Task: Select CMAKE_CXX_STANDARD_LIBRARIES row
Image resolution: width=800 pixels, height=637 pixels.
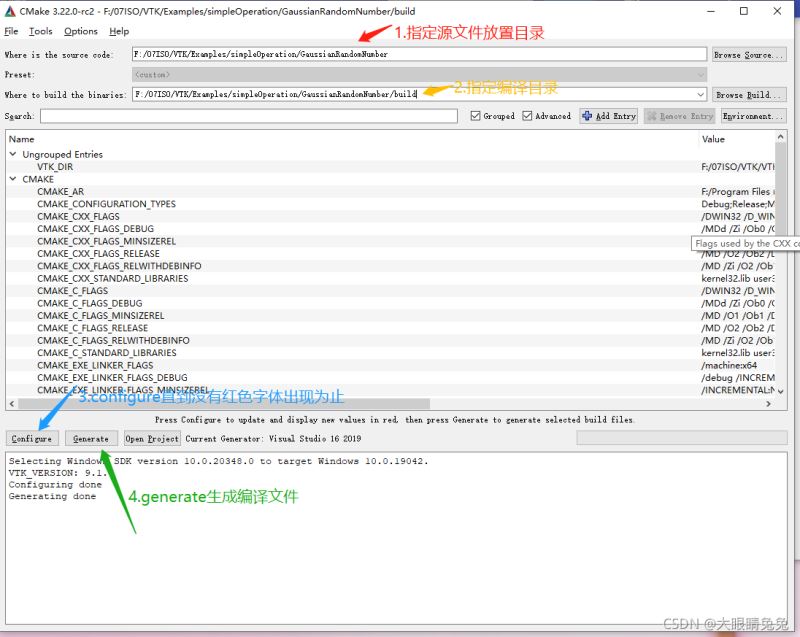Action: click(390, 278)
